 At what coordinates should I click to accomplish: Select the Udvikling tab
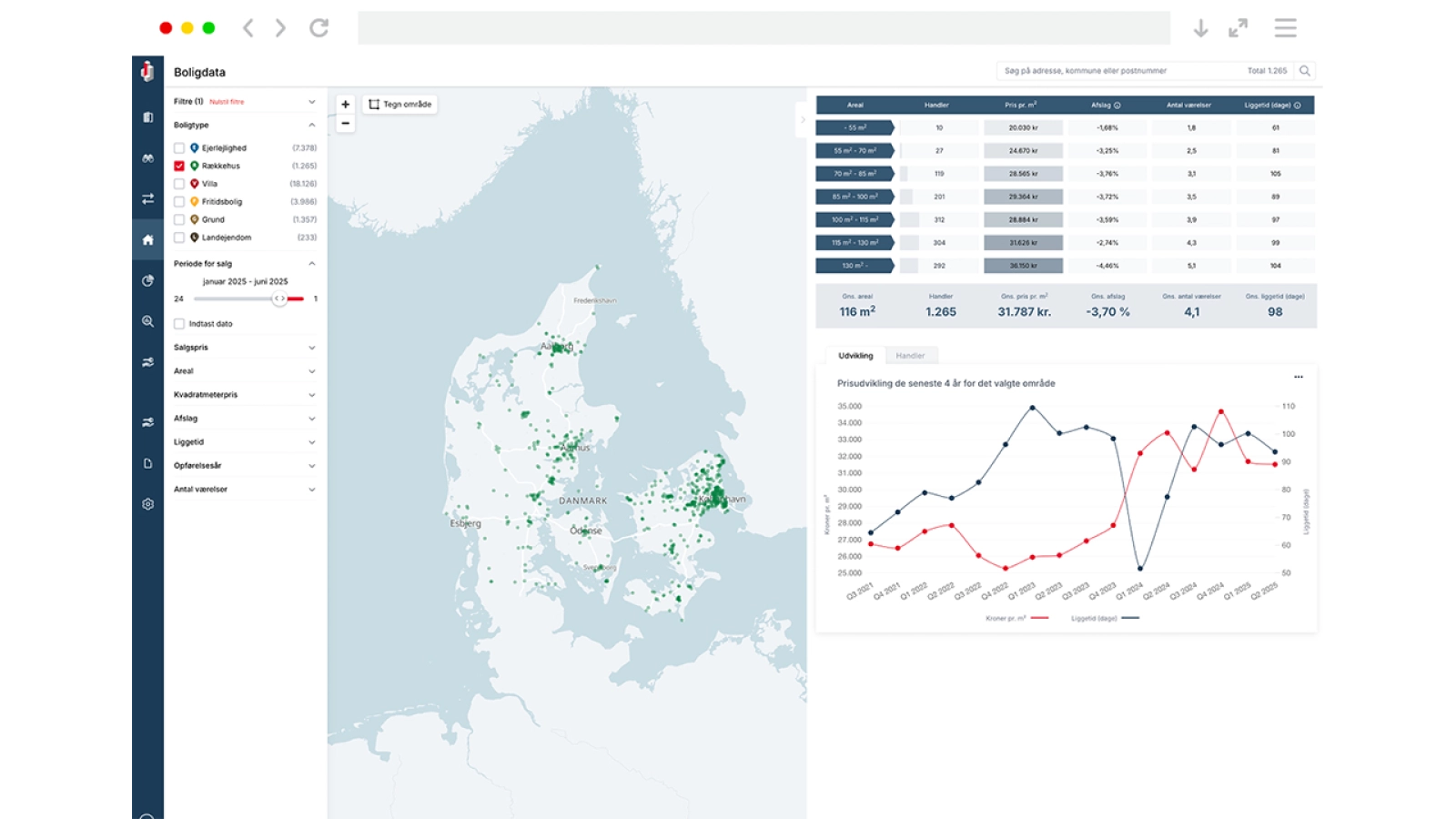(855, 356)
